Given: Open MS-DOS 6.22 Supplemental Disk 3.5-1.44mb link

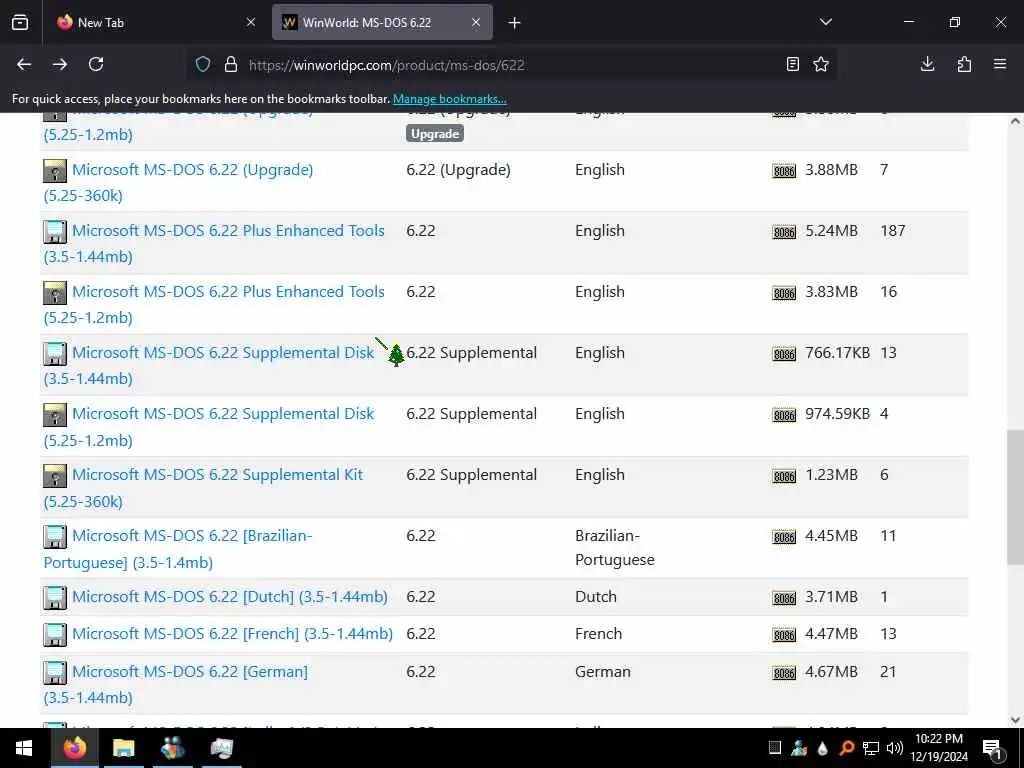Looking at the screenshot, I should click(x=223, y=353).
